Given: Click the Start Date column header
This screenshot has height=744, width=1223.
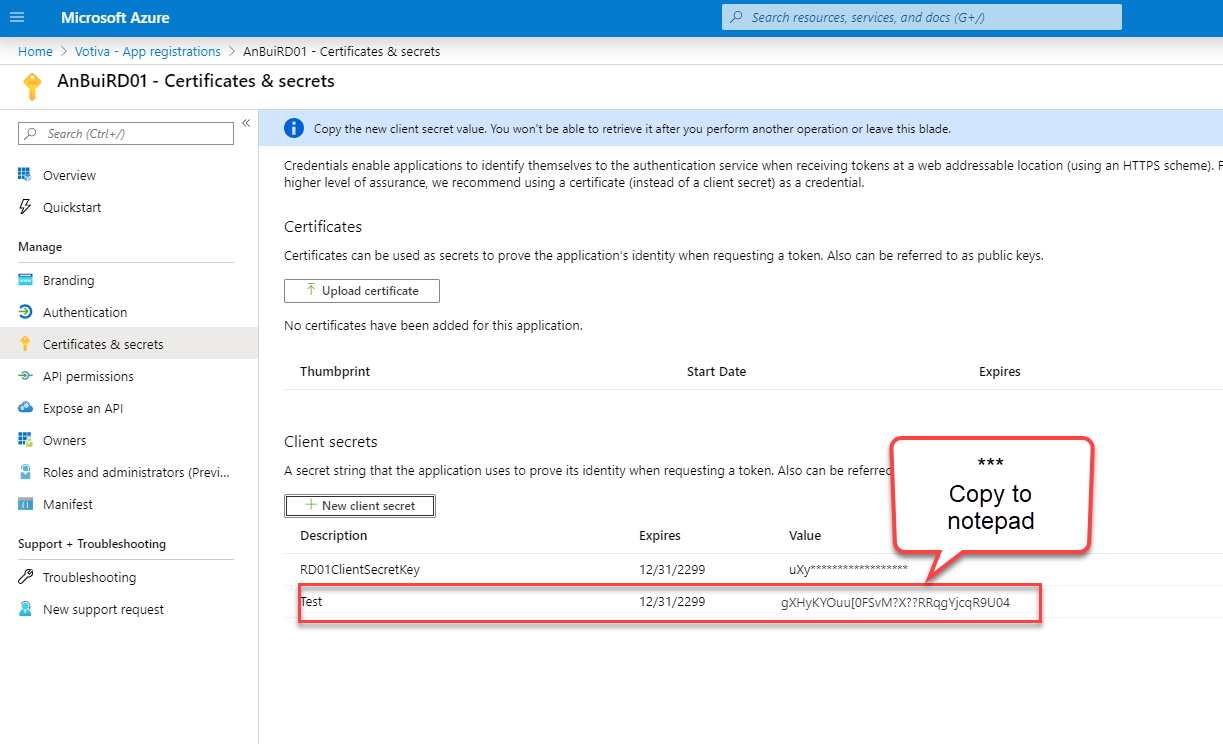Looking at the screenshot, I should 716,371.
